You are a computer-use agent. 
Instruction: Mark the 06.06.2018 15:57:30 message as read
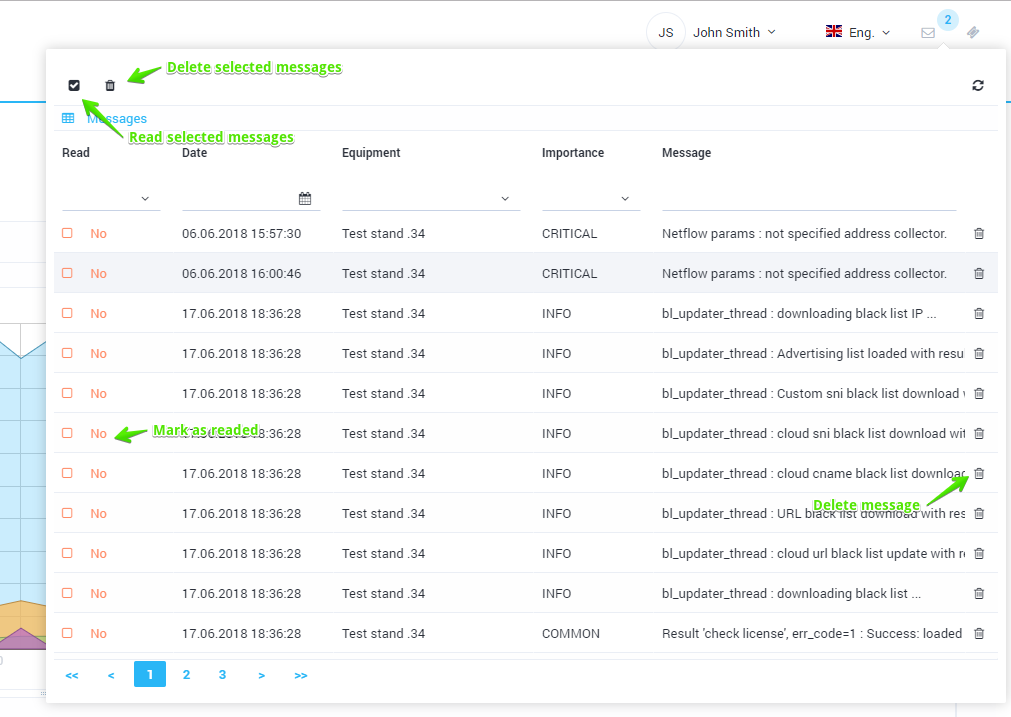click(x=68, y=234)
